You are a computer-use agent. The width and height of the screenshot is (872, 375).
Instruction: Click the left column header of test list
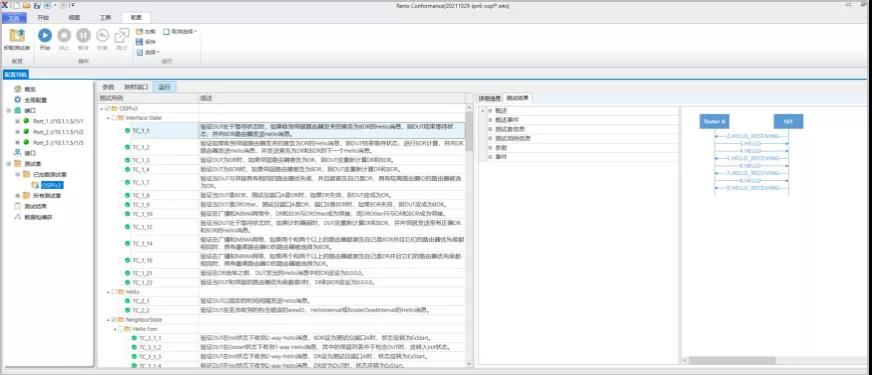tap(147, 98)
